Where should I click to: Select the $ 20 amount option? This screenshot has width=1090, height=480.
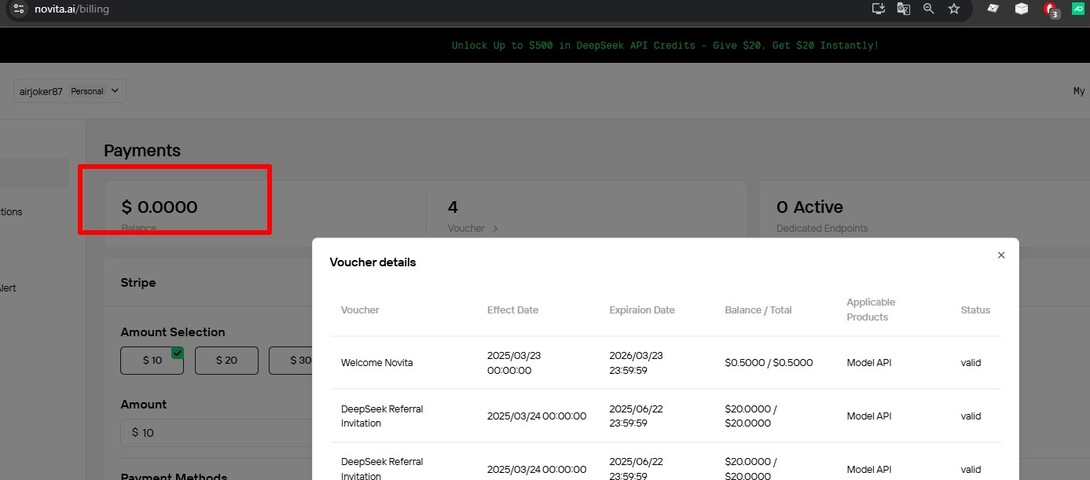click(226, 360)
